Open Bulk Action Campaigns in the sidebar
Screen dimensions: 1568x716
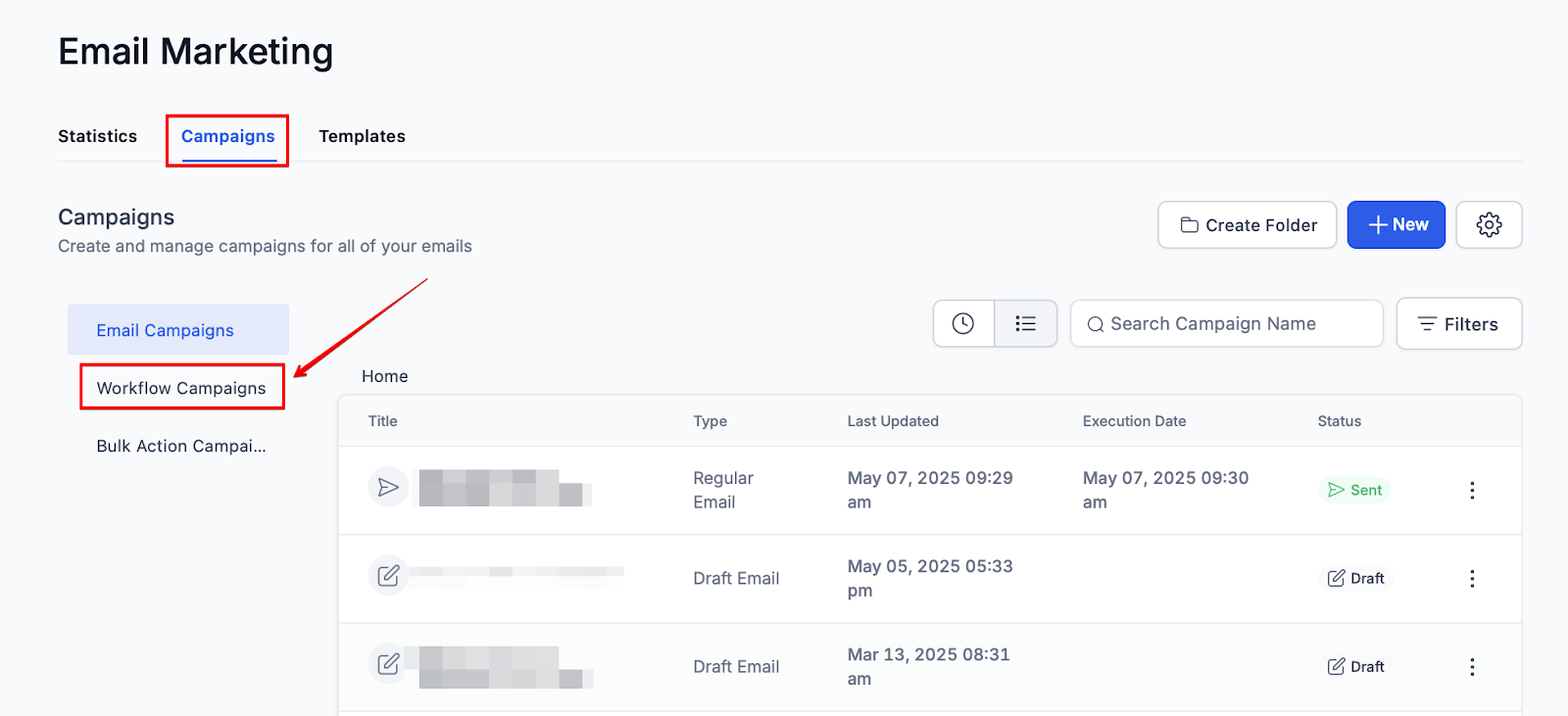[181, 446]
